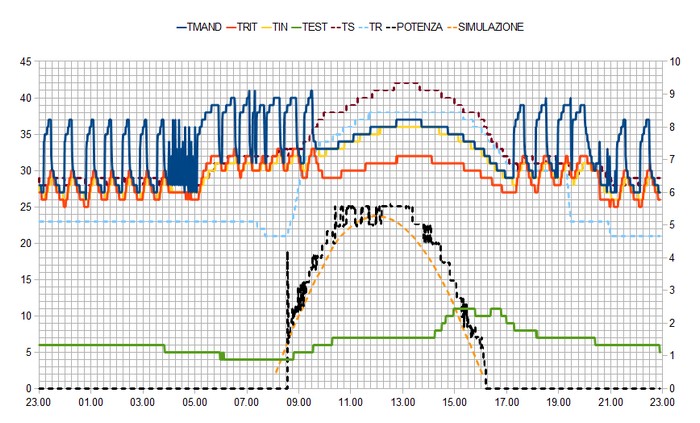This screenshot has height=423, width=700.
Task: Click the 09.00 label on the time axis
Action: click(x=299, y=403)
